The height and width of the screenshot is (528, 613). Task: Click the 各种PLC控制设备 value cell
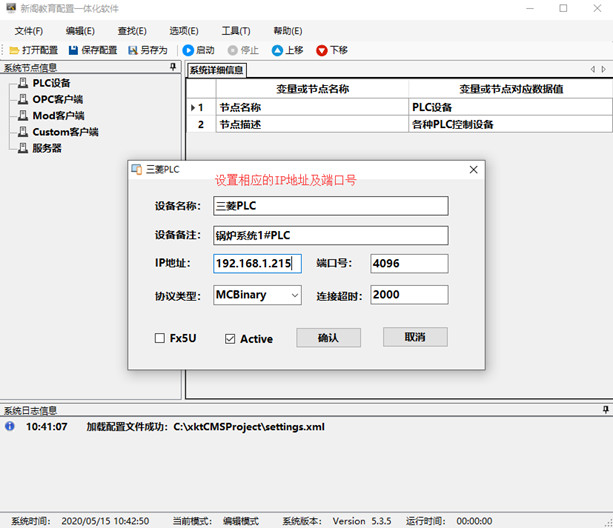510,124
